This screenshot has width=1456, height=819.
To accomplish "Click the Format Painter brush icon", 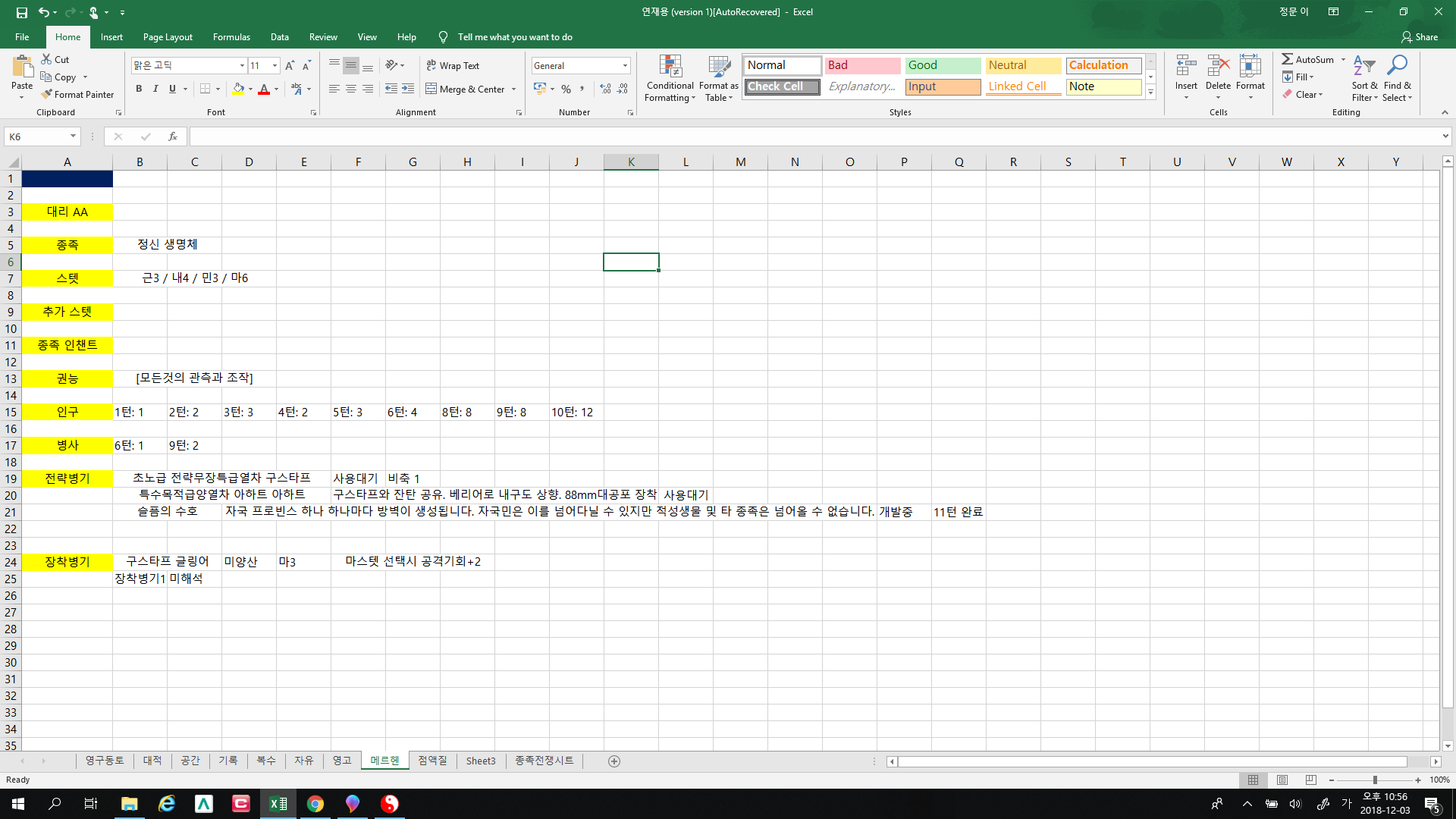I will coord(47,95).
